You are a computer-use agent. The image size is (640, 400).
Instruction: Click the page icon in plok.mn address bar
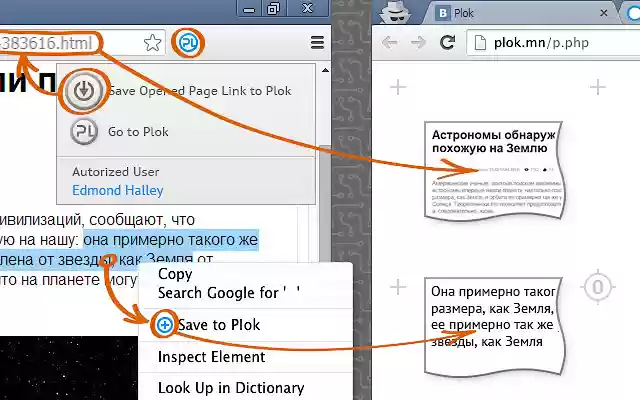[x=480, y=42]
